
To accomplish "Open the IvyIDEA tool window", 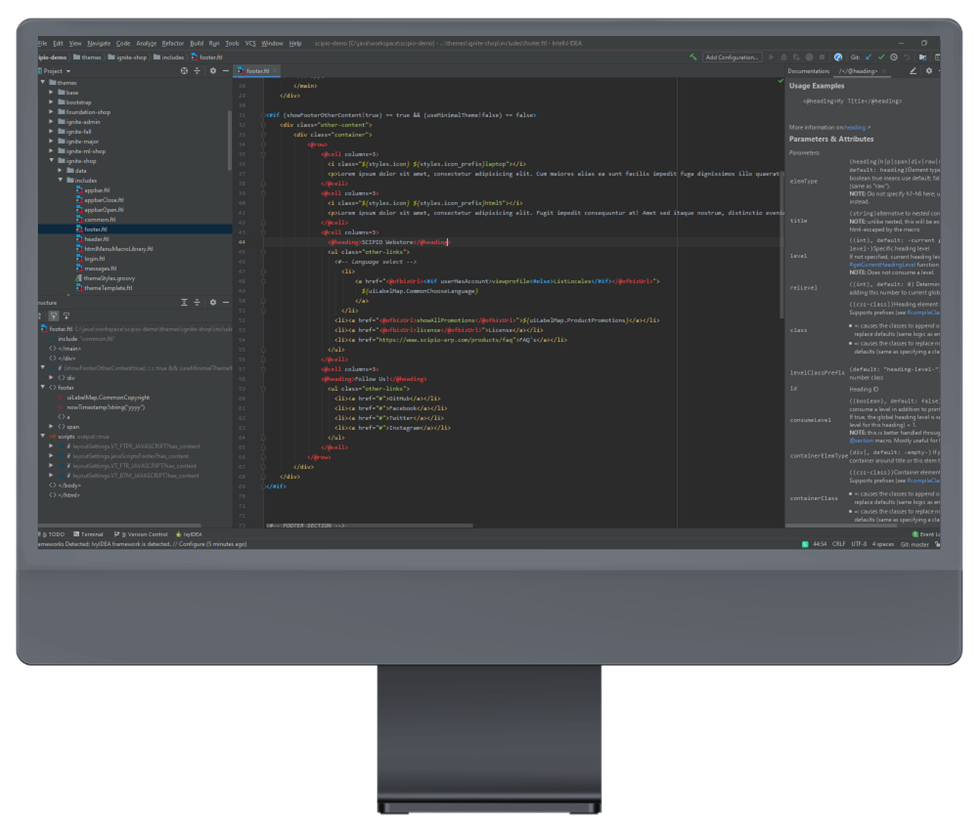I will pyautogui.click(x=189, y=534).
